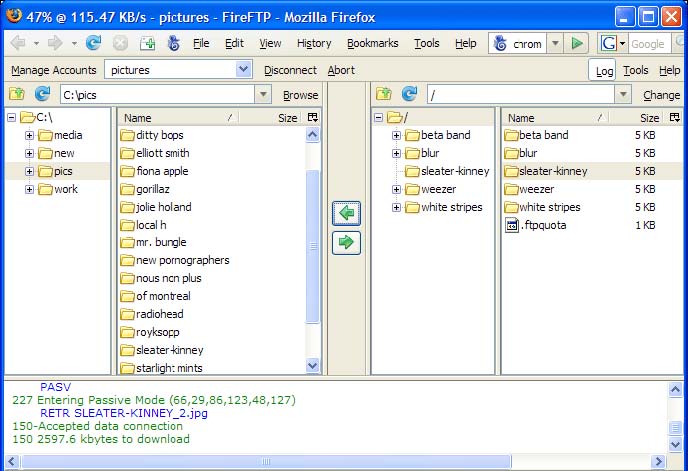
Task: Open the address bar history dropdown
Action: [555, 43]
